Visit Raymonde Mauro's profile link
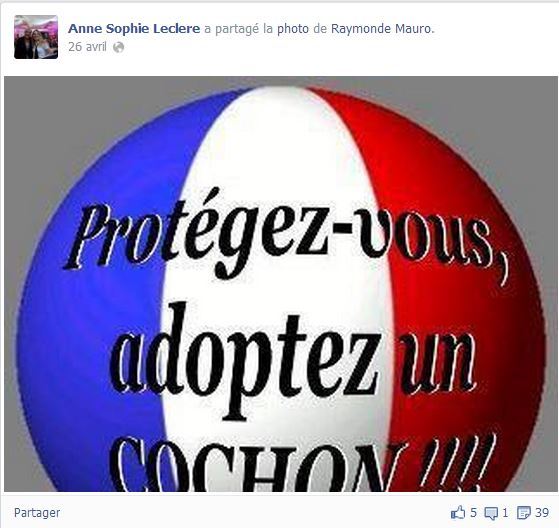Image resolution: width=559 pixels, height=528 pixels. [x=381, y=29]
